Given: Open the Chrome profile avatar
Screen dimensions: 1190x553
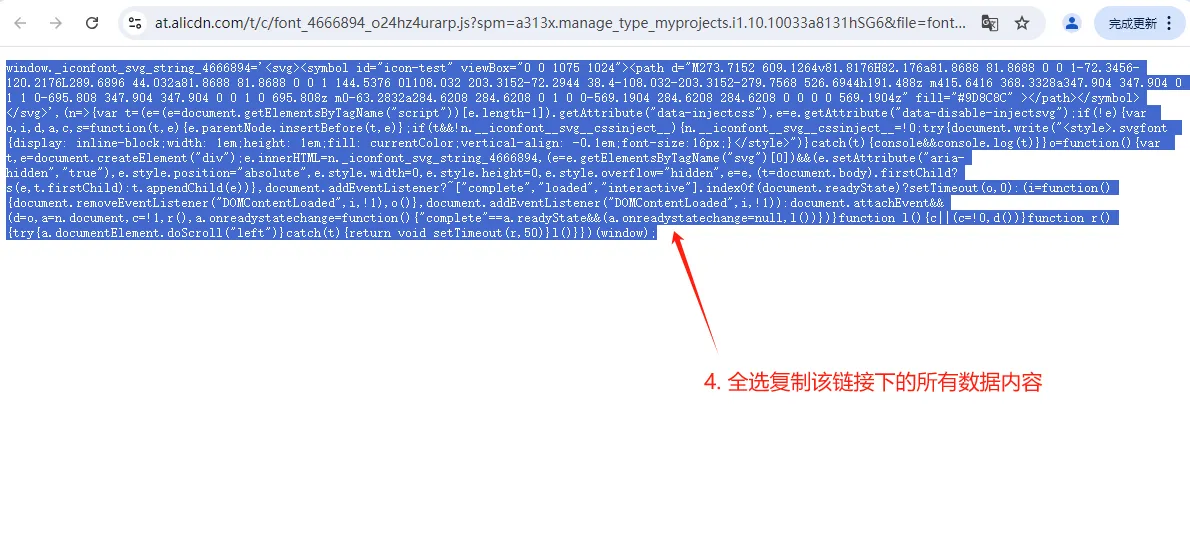Looking at the screenshot, I should 1072,24.
